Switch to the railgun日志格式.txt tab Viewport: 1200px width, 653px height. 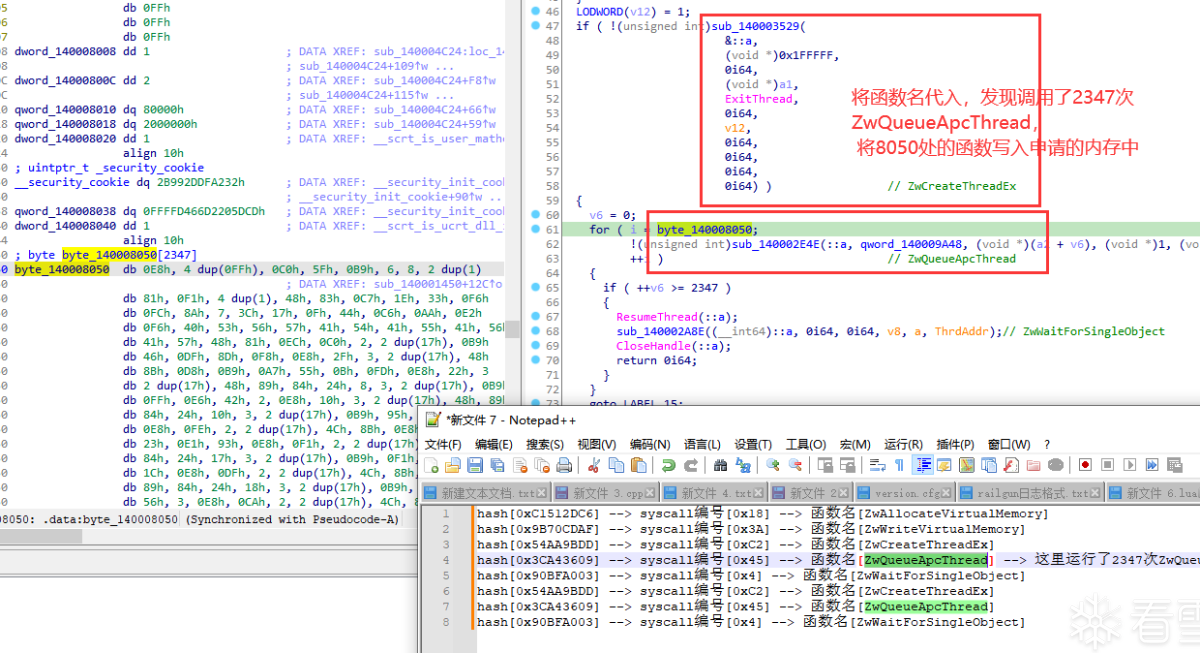tap(1029, 493)
